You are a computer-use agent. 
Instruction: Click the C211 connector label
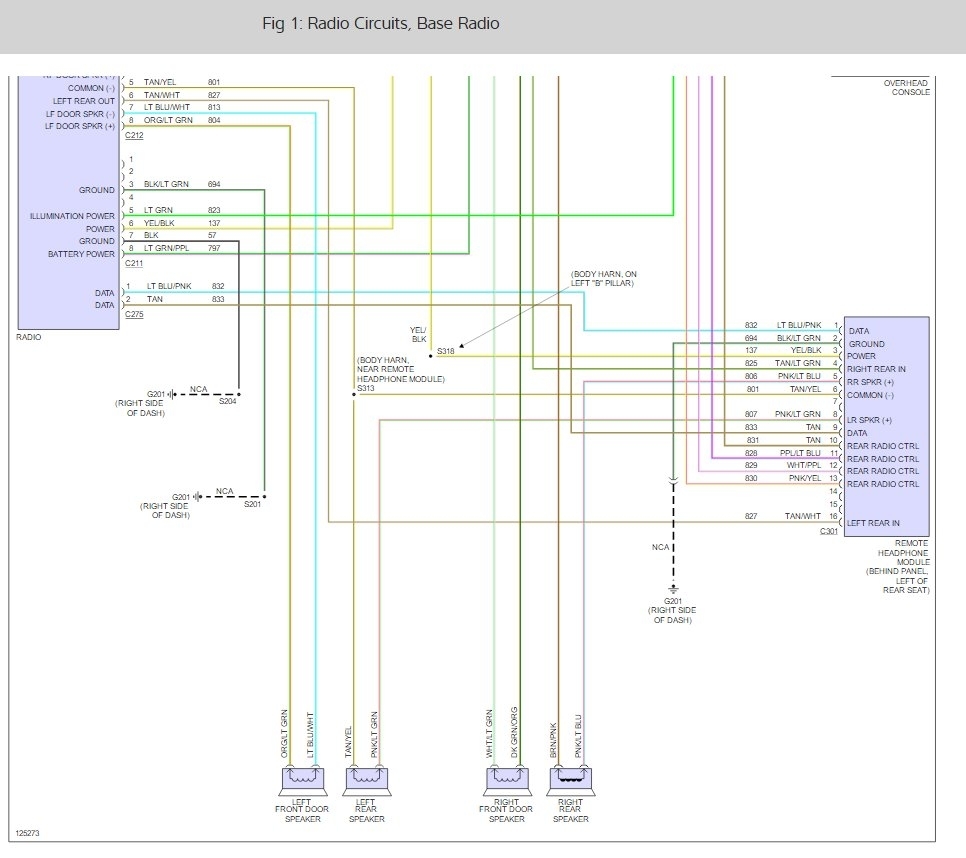(x=134, y=263)
